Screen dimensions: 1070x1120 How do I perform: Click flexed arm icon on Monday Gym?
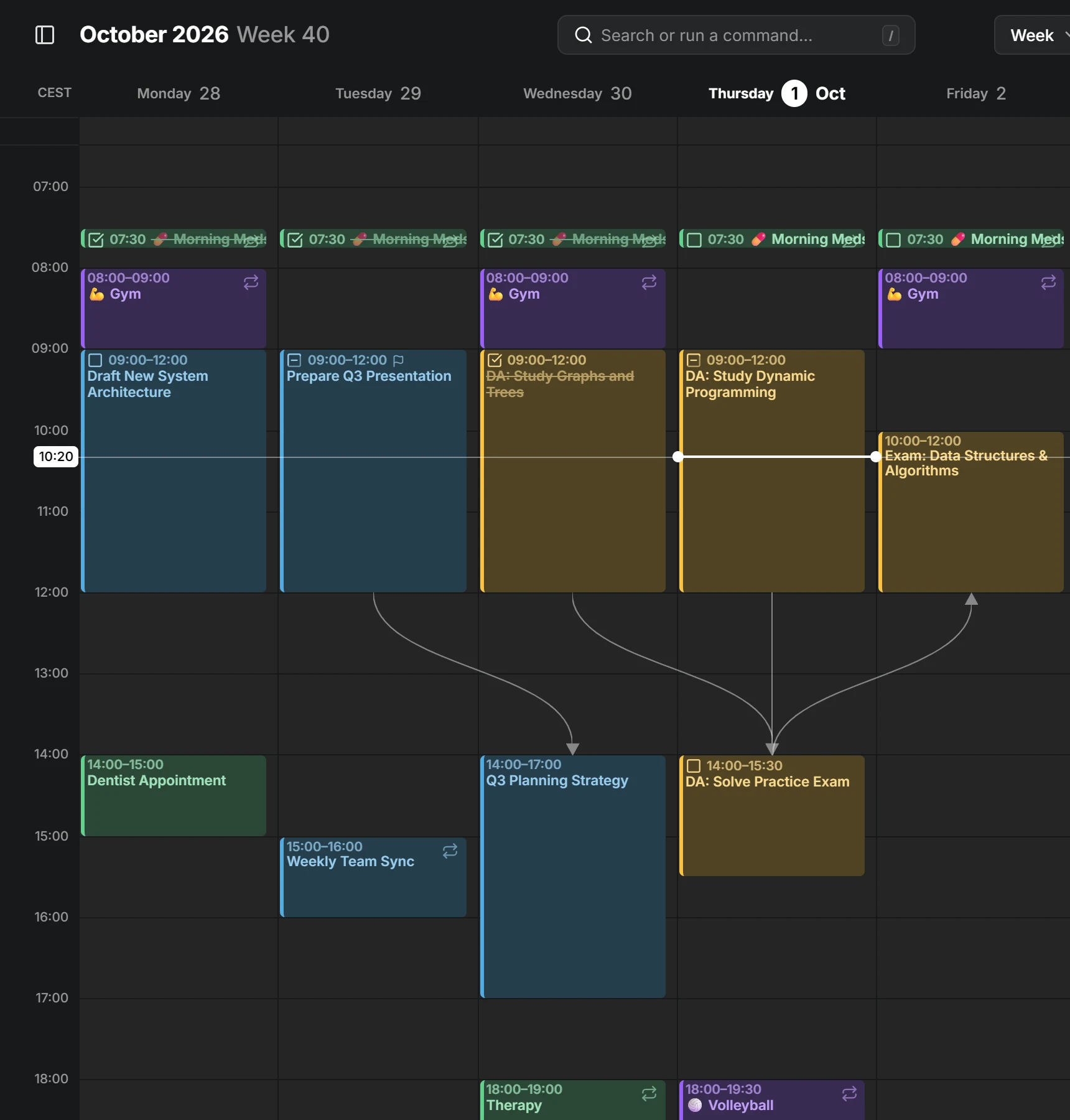click(96, 294)
